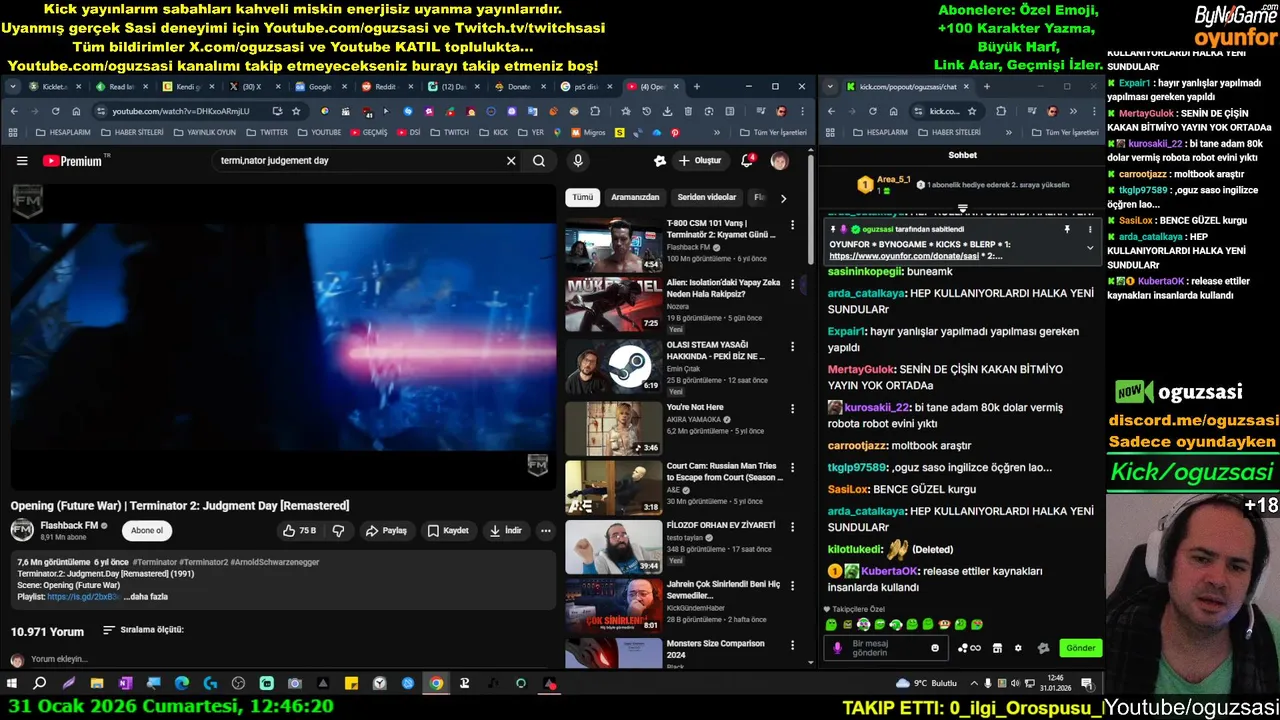Viewport: 1280px width, 720px height.
Task: Expand description with ...daha fazla
Action: click(x=146, y=597)
